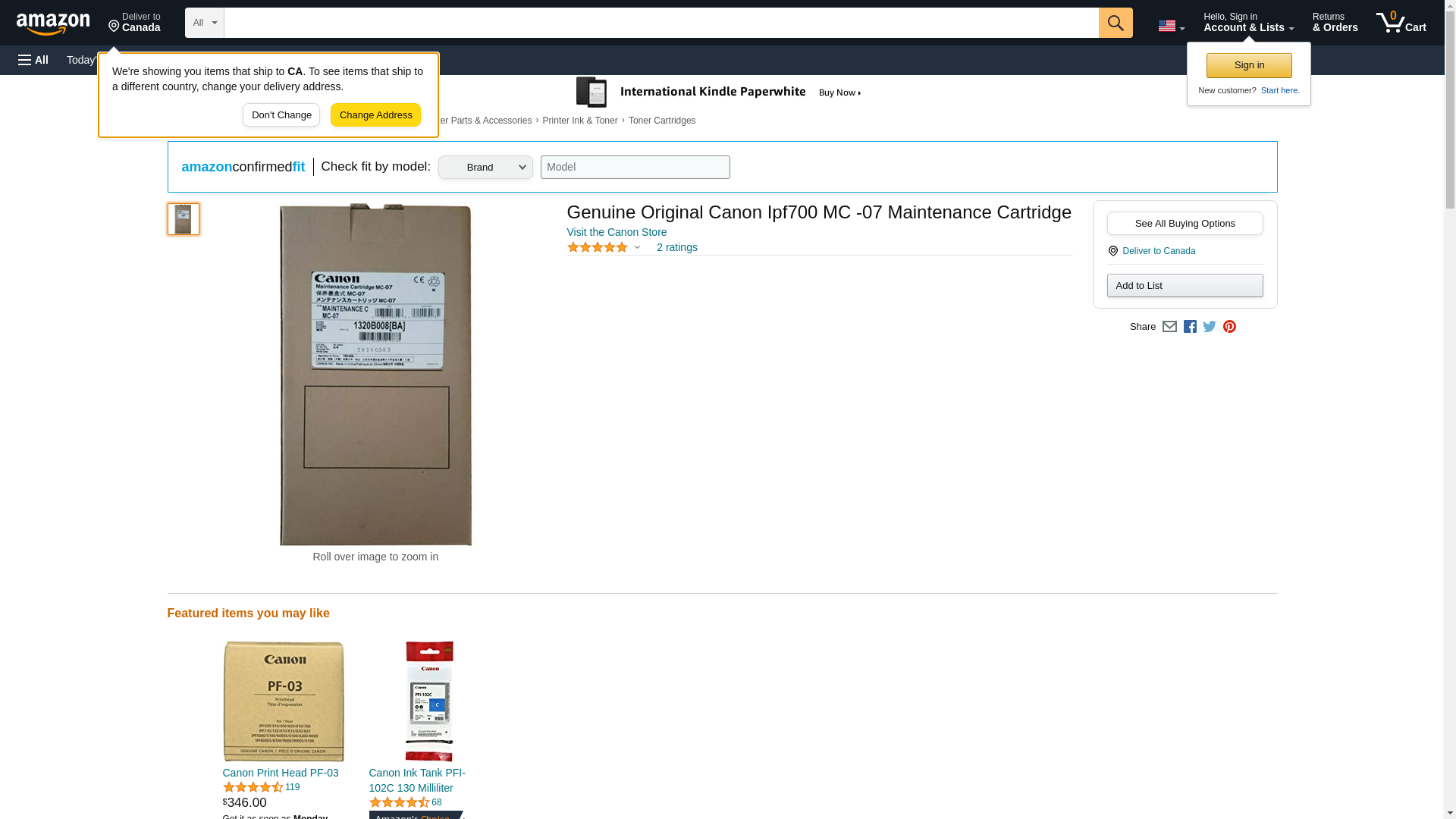1456x819 pixels.
Task: Click the Model input field
Action: pyautogui.click(x=635, y=168)
